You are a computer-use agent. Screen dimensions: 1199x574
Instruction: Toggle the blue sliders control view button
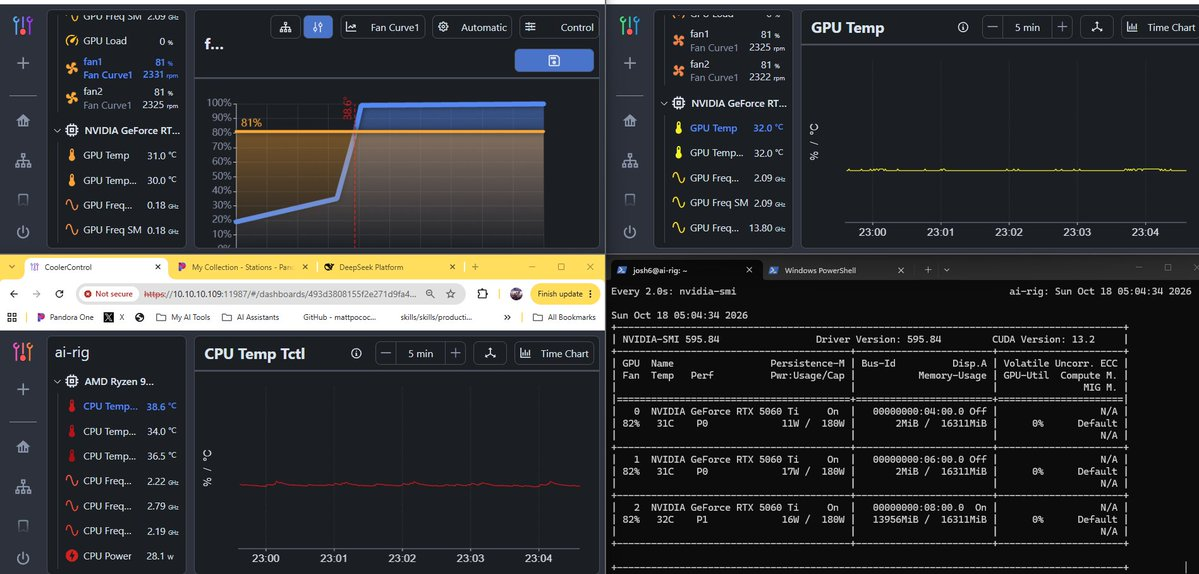coord(318,27)
